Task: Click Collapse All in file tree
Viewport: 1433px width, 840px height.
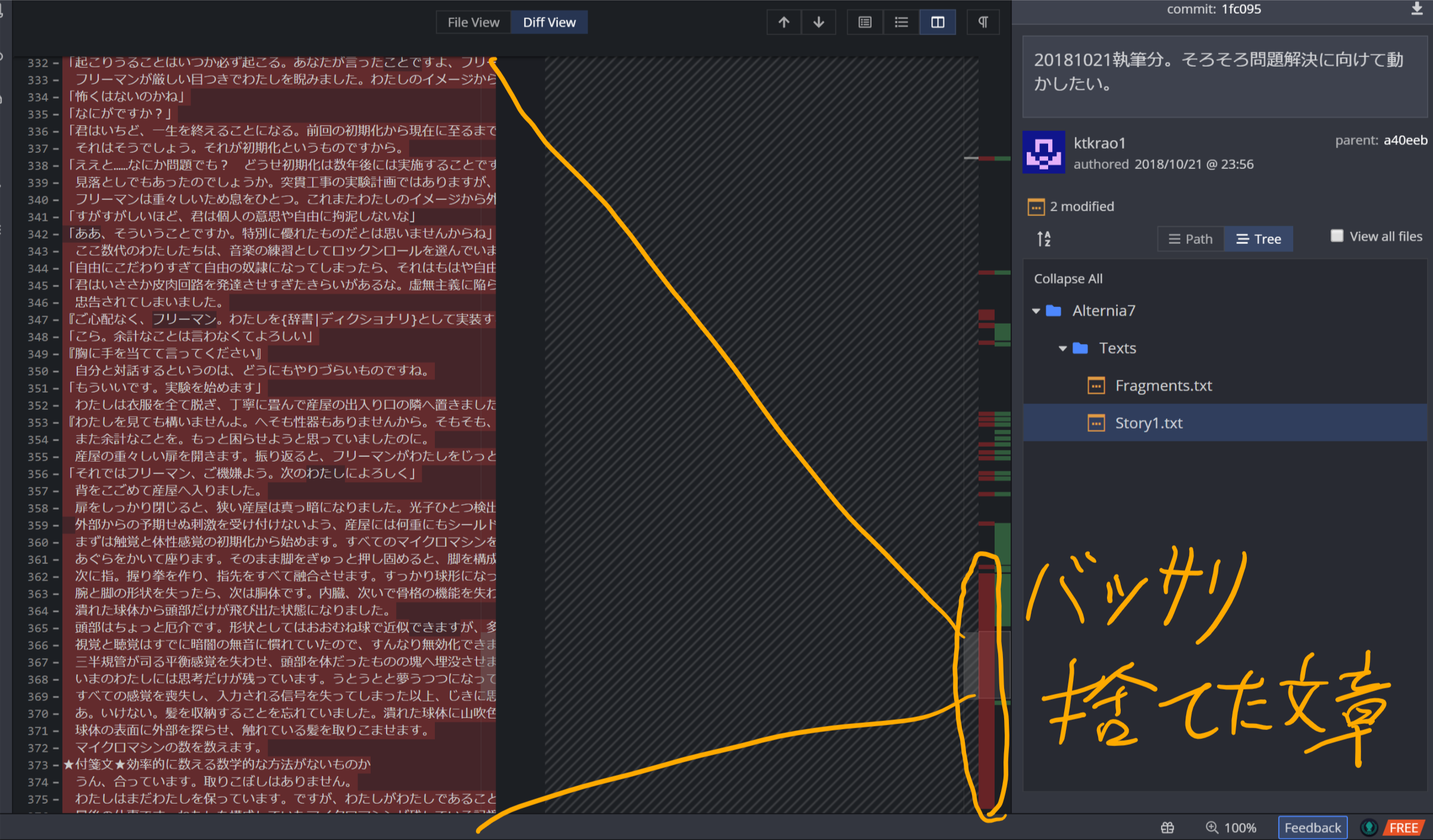Action: click(1068, 279)
